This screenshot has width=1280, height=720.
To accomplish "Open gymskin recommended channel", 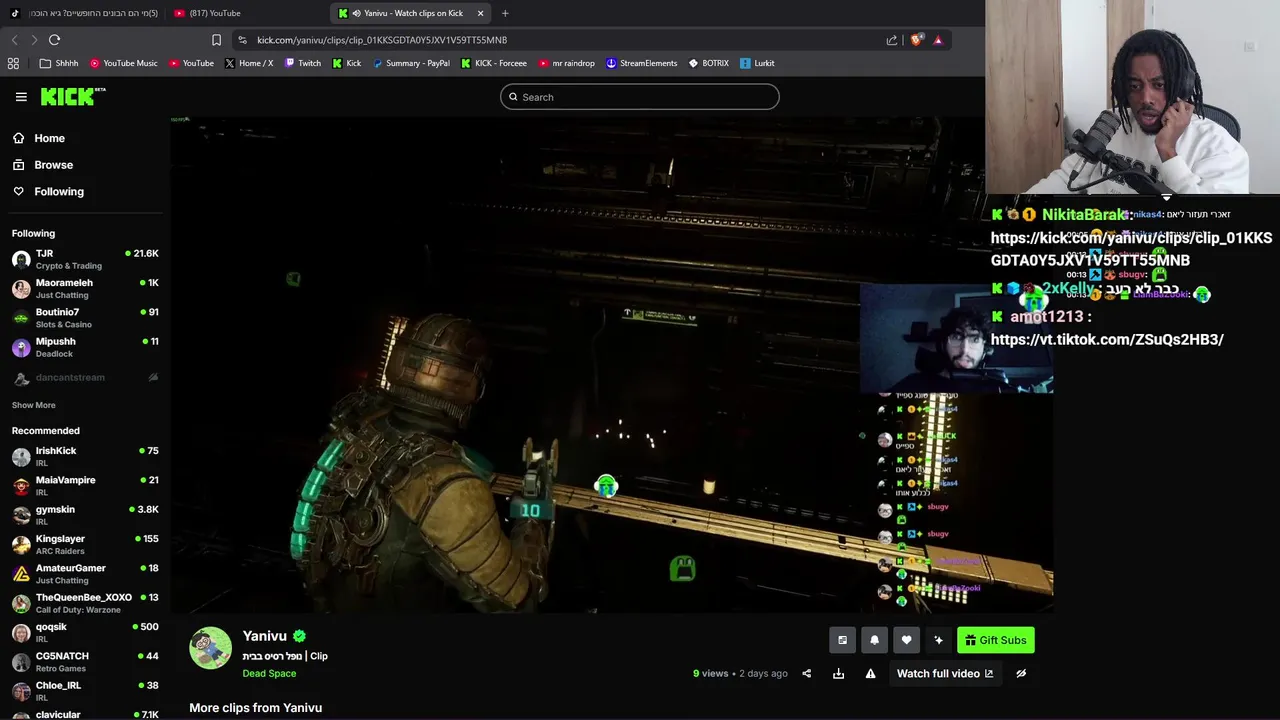I will point(85,515).
